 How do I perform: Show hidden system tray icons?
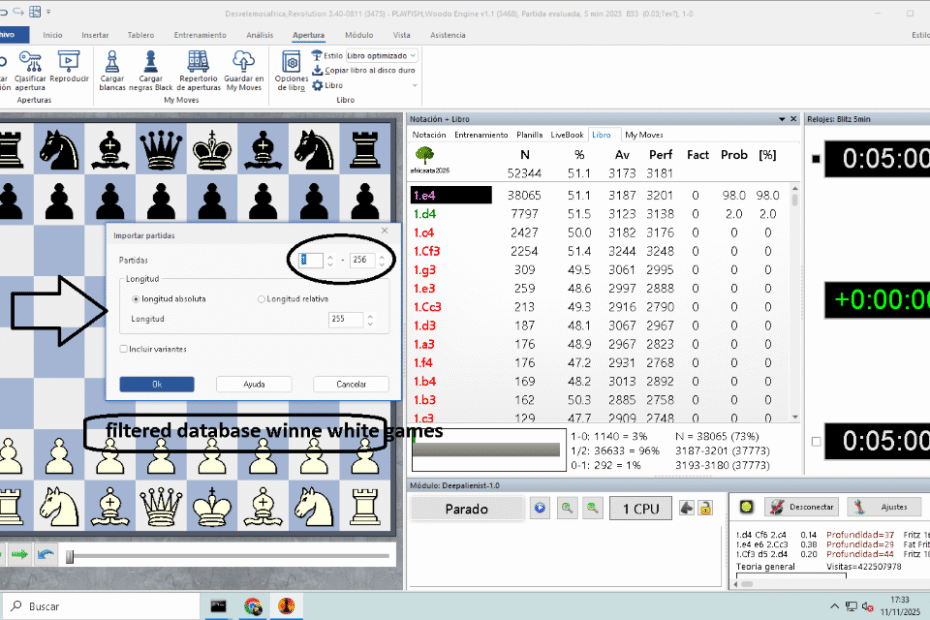click(834, 606)
